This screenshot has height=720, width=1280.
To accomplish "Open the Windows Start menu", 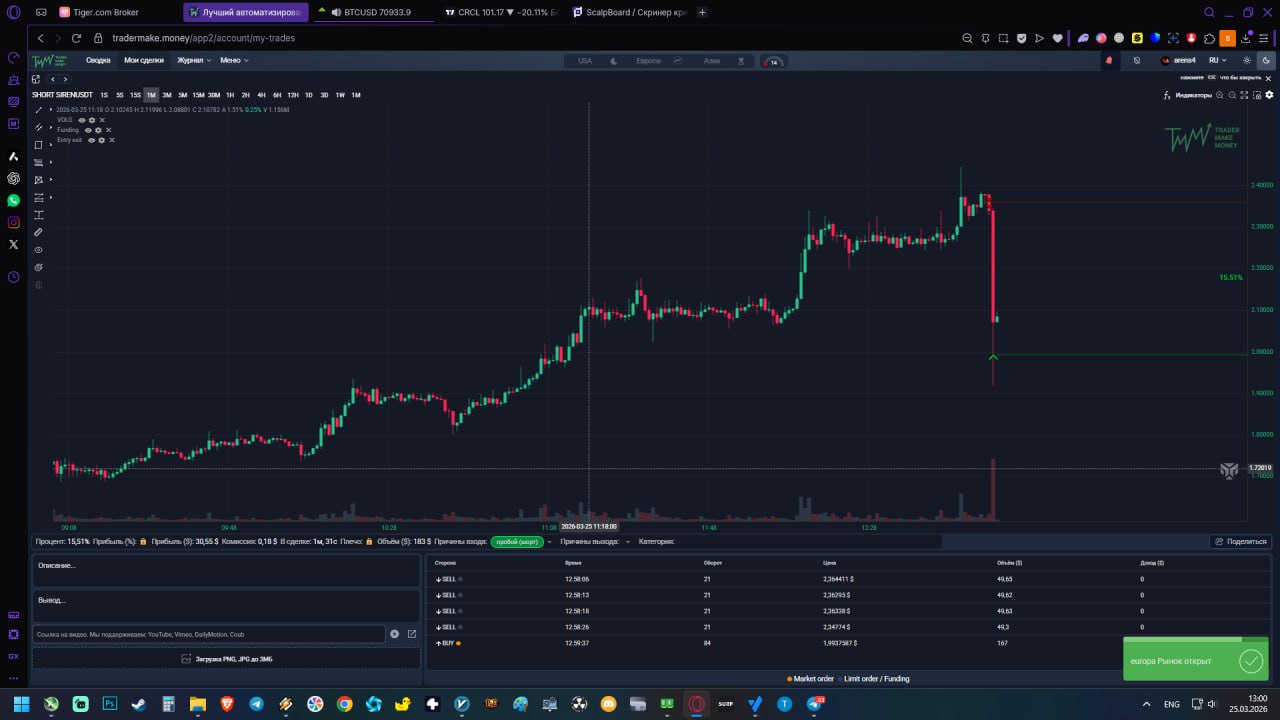I will (x=21, y=704).
